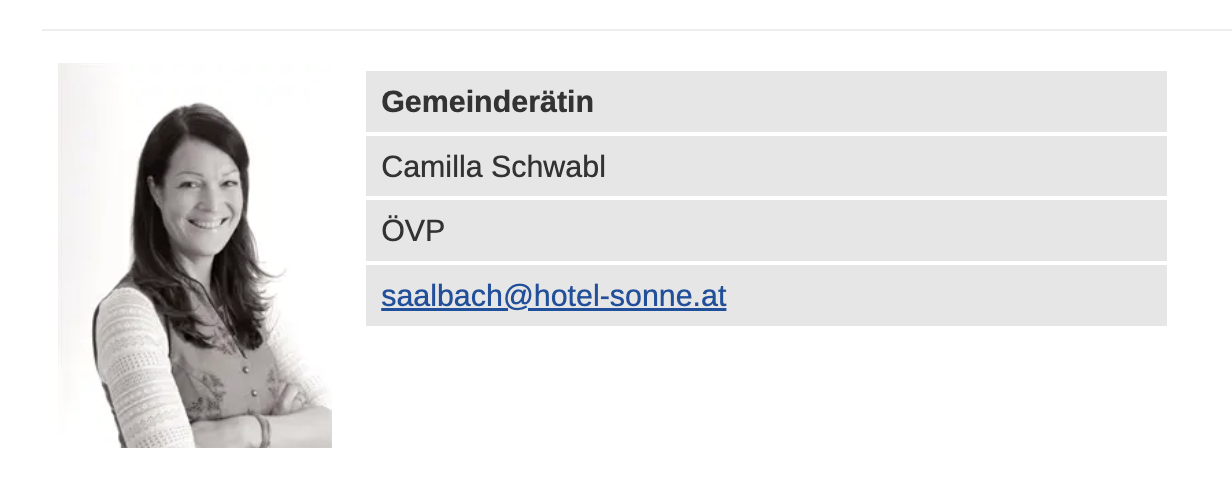The height and width of the screenshot is (486, 1232).
Task: Click the word saalbach in the email address
Action: pyautogui.click(x=443, y=296)
